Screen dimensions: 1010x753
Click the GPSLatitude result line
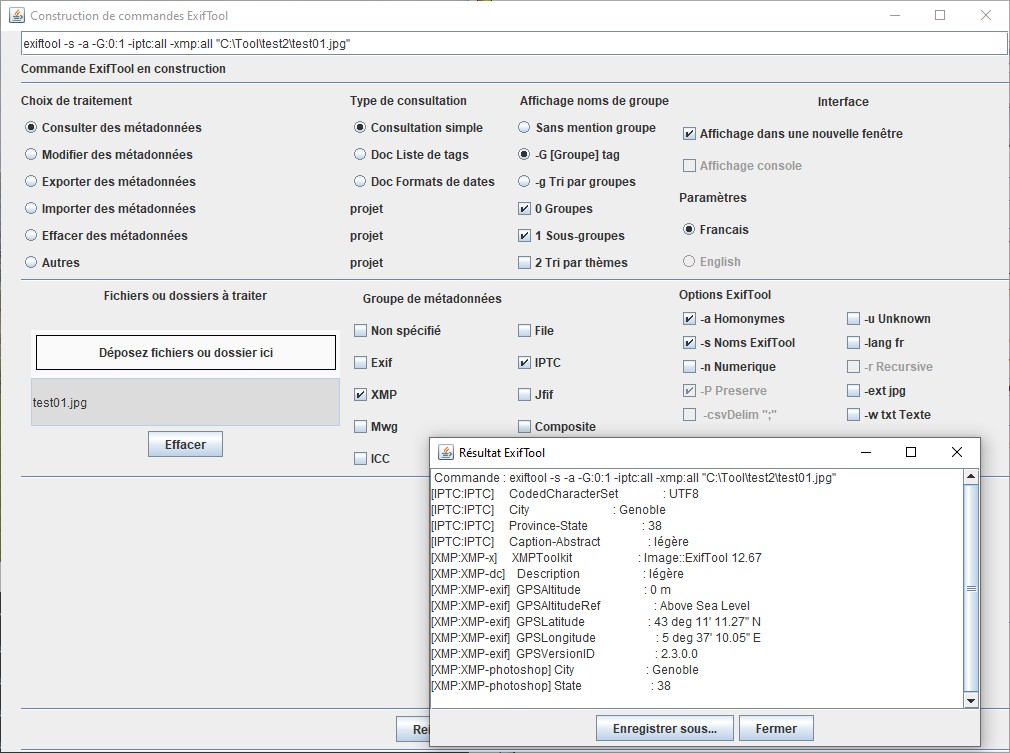[596, 622]
